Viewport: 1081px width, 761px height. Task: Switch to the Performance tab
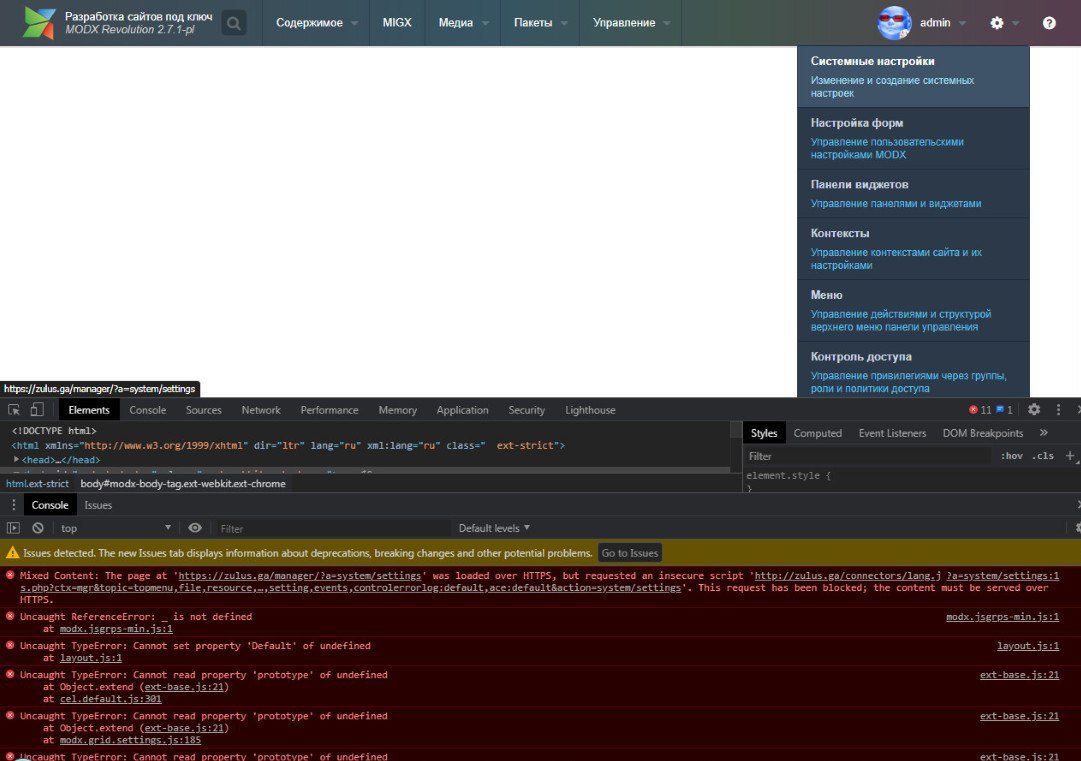(x=330, y=409)
